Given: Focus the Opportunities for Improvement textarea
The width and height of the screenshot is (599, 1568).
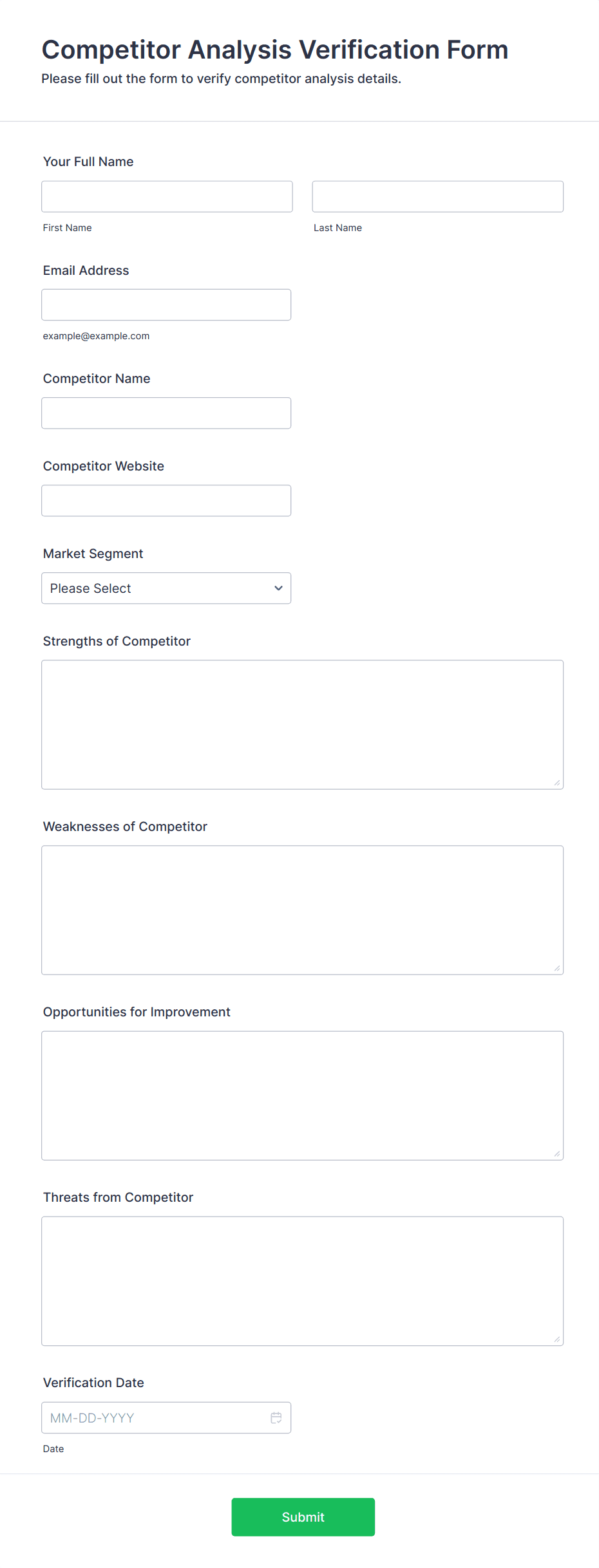Looking at the screenshot, I should (302, 1095).
